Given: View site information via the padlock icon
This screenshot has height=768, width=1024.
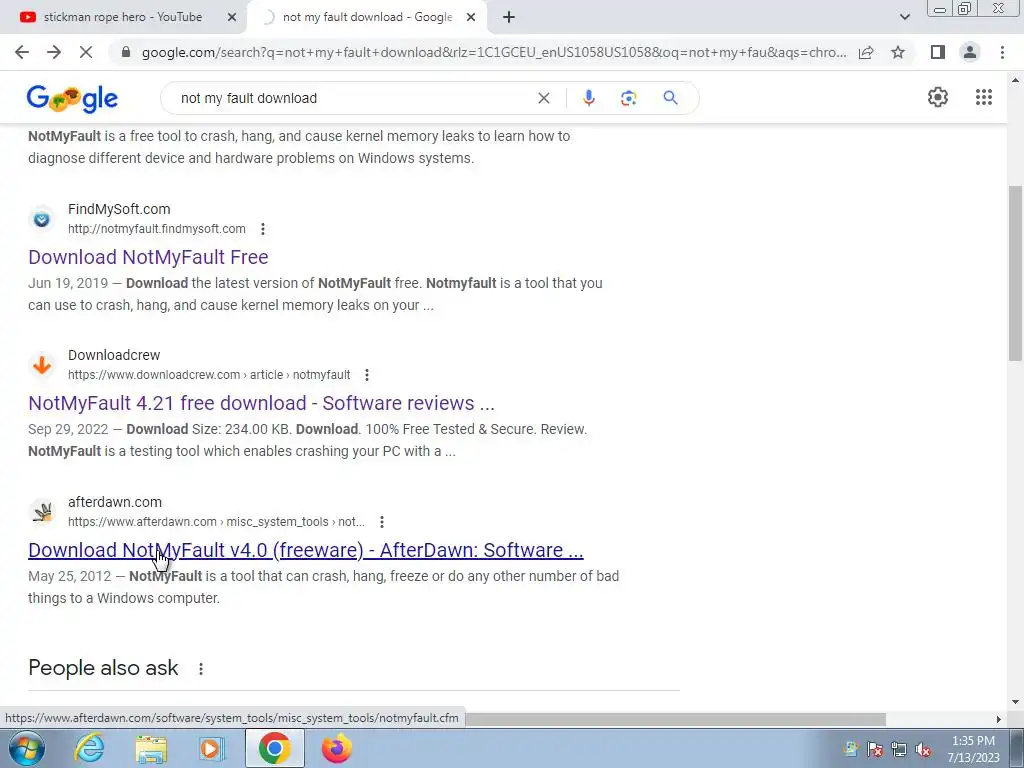Looking at the screenshot, I should point(126,52).
